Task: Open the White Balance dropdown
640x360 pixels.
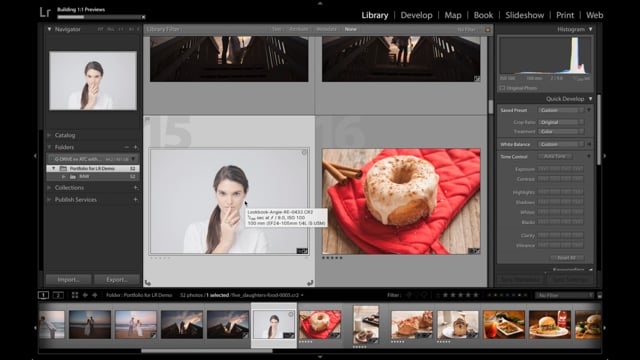Action: pyautogui.click(x=561, y=144)
